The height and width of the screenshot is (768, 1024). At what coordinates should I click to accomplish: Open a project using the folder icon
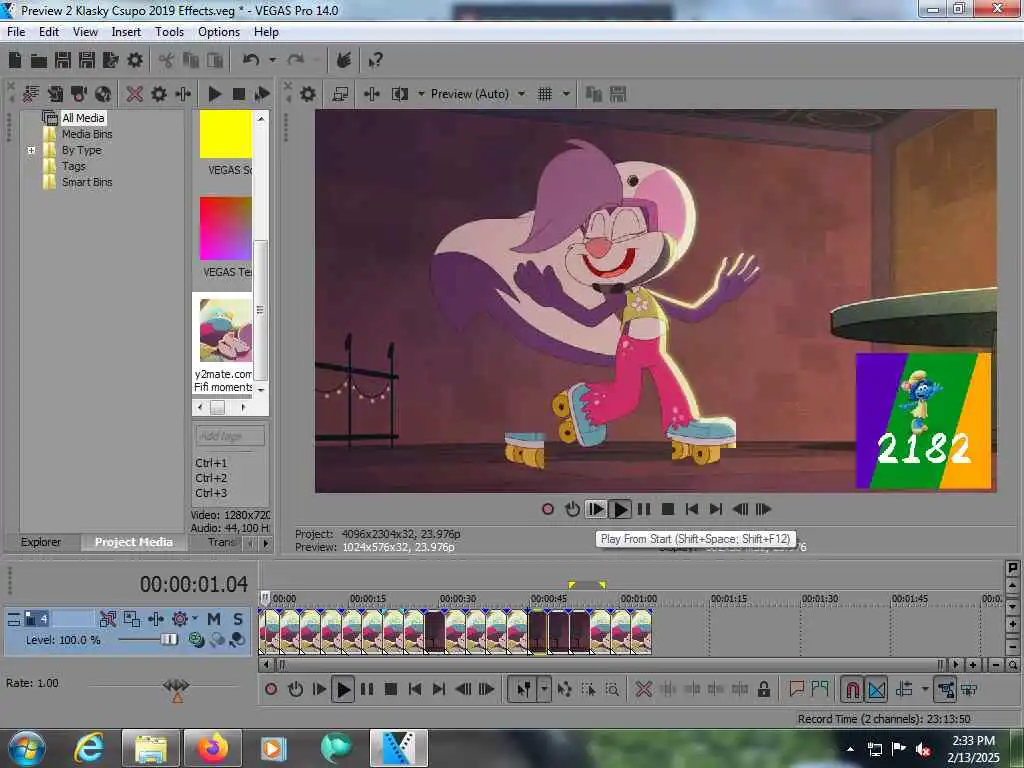(39, 61)
